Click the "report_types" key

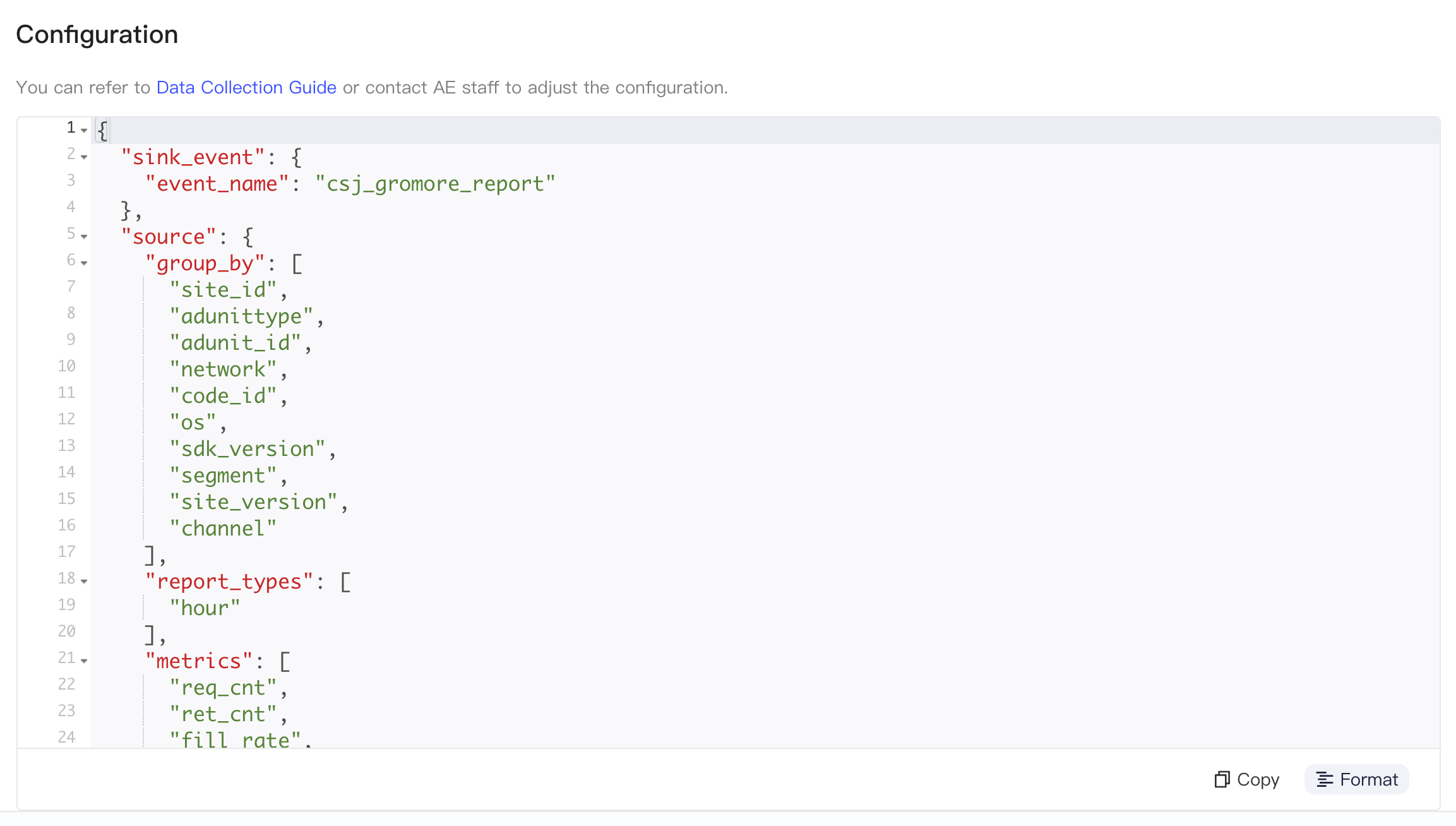229,582
